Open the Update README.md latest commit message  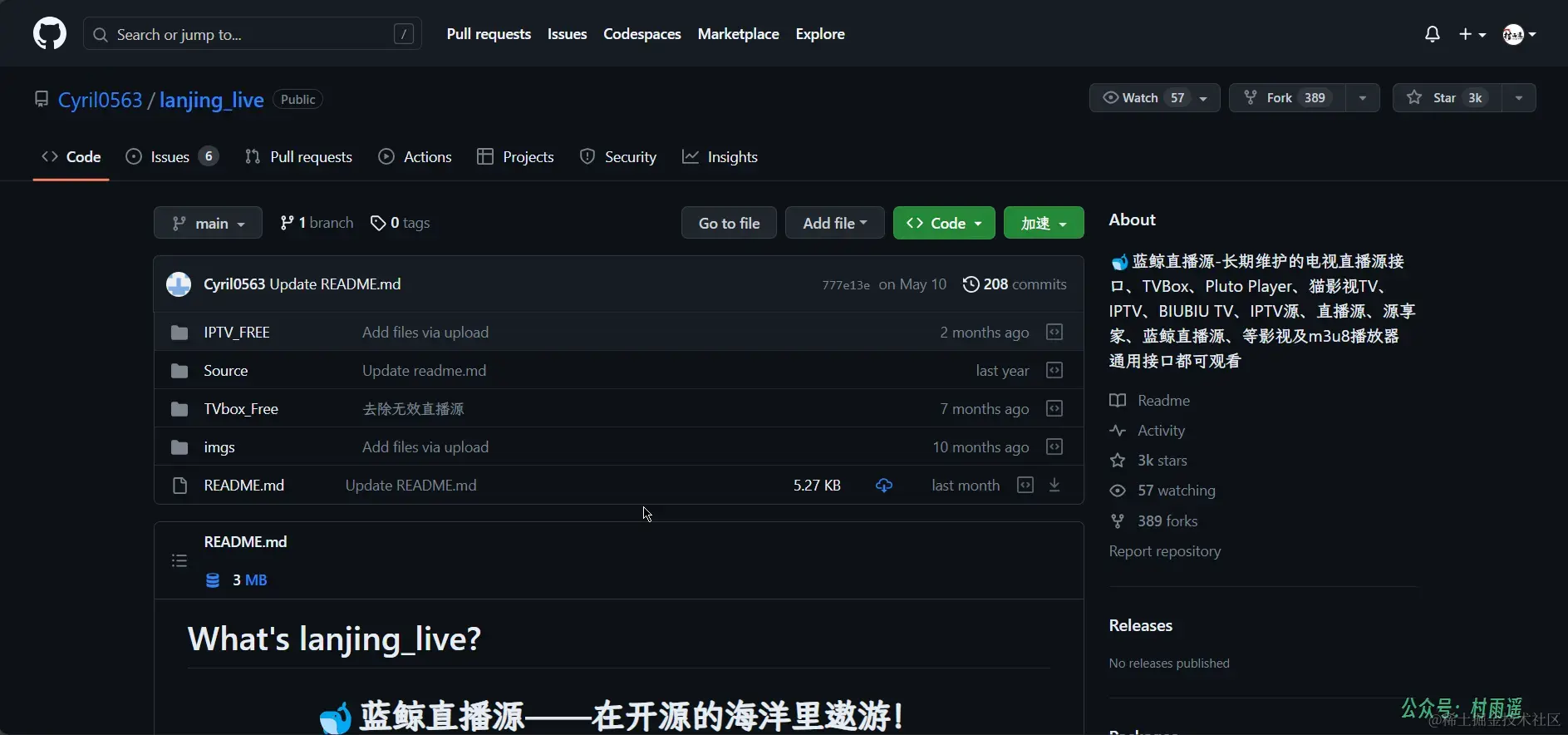click(335, 284)
